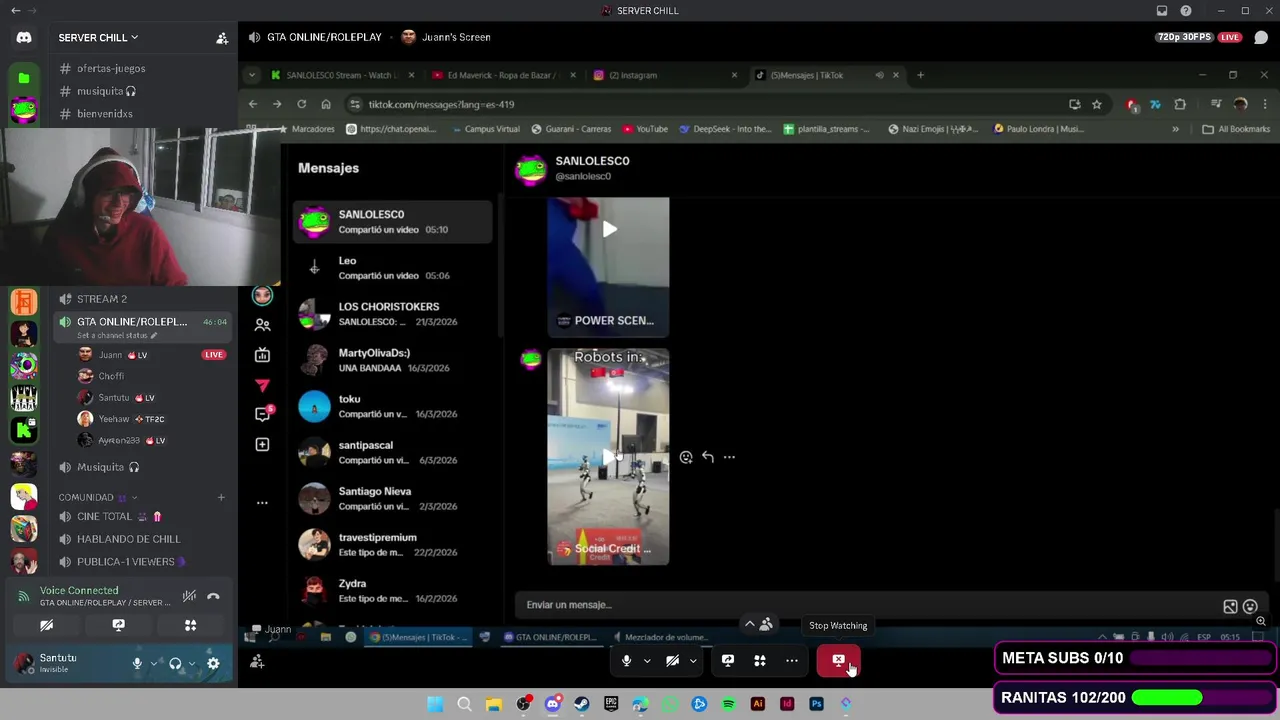Select the orange server icon in sidebar

pyautogui.click(x=24, y=301)
